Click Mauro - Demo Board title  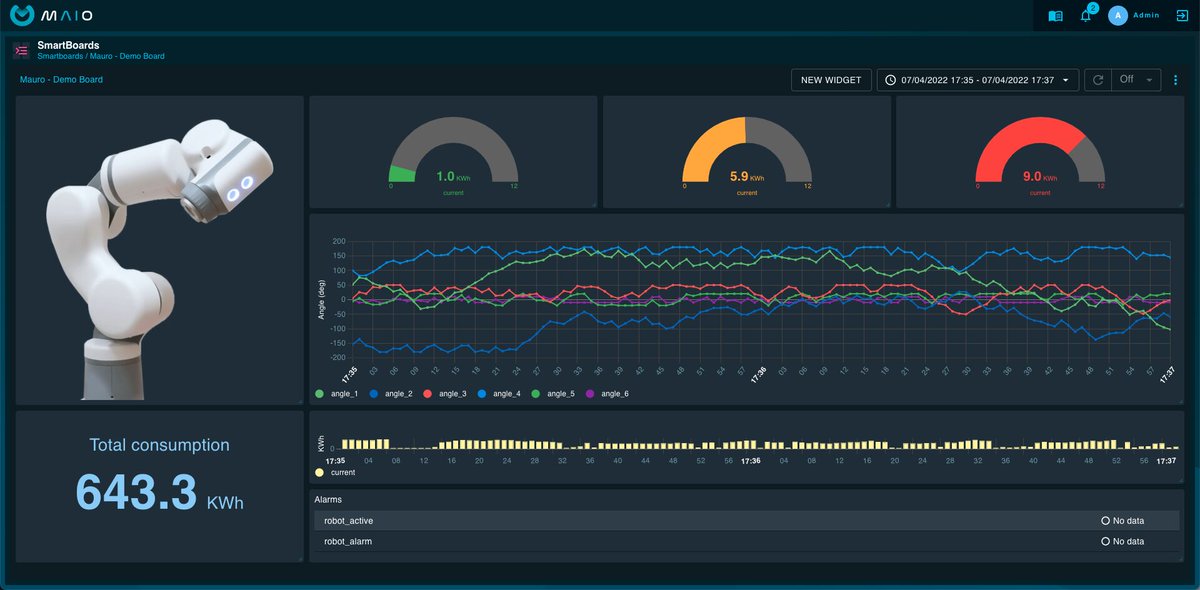pos(61,80)
